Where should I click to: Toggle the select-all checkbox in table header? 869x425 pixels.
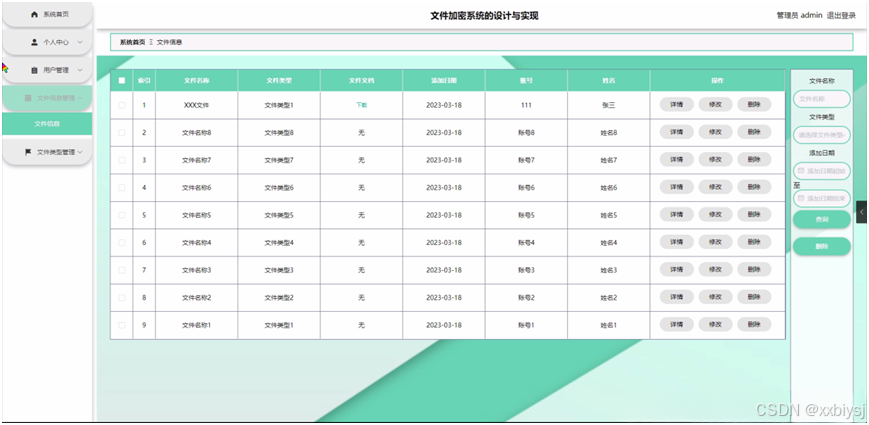point(122,80)
